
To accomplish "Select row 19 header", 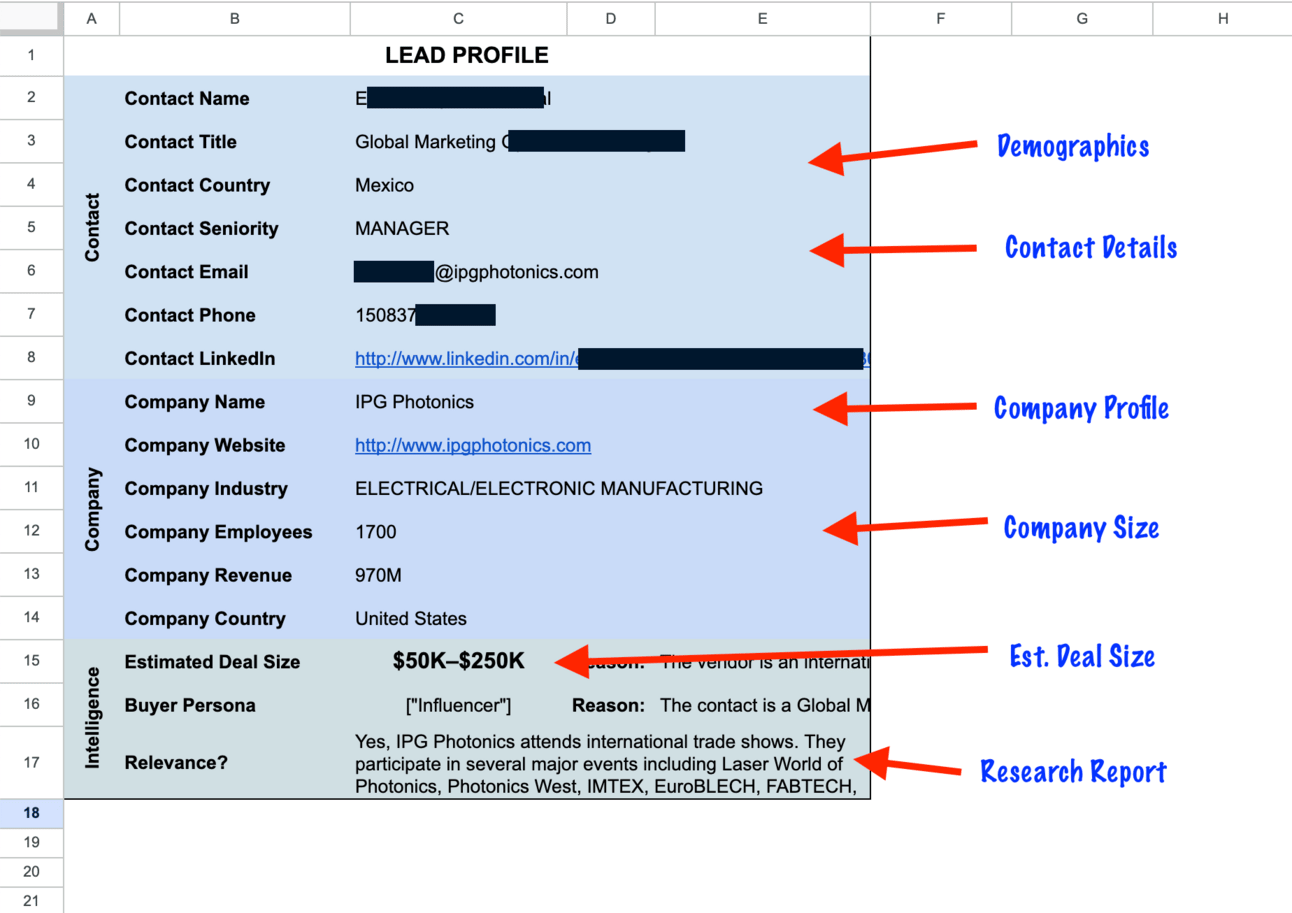I will click(32, 843).
